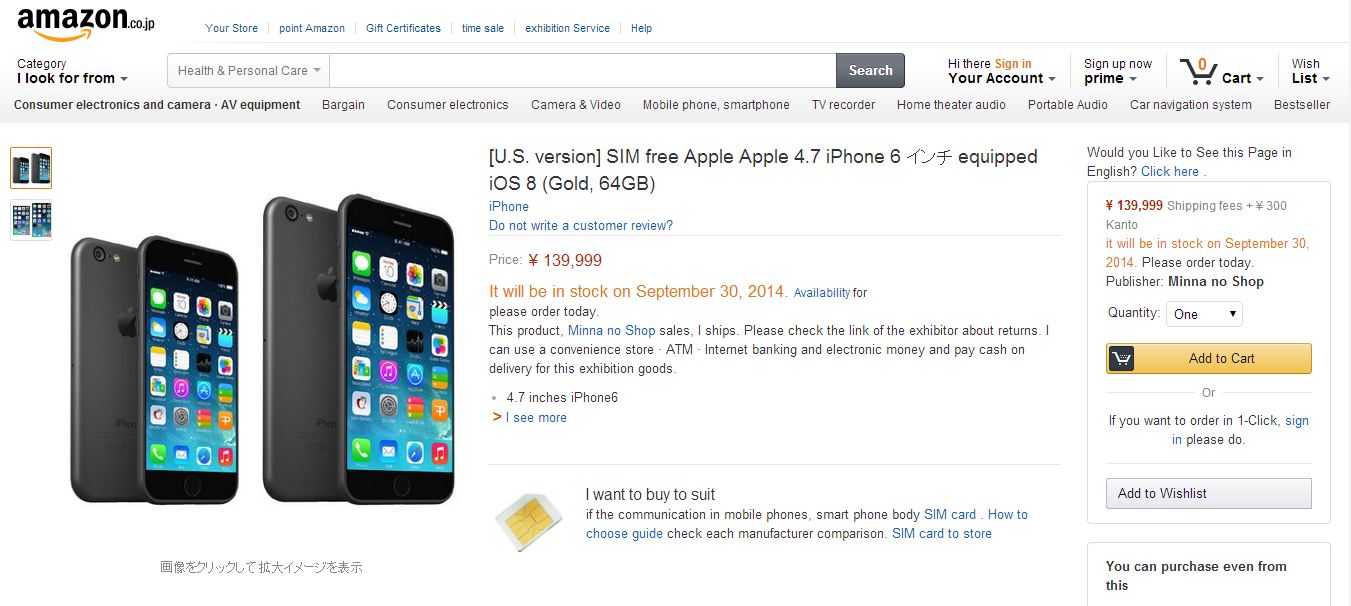Click the arrow beside 'I see more'
The height and width of the screenshot is (606, 1351).
pyautogui.click(x=495, y=418)
